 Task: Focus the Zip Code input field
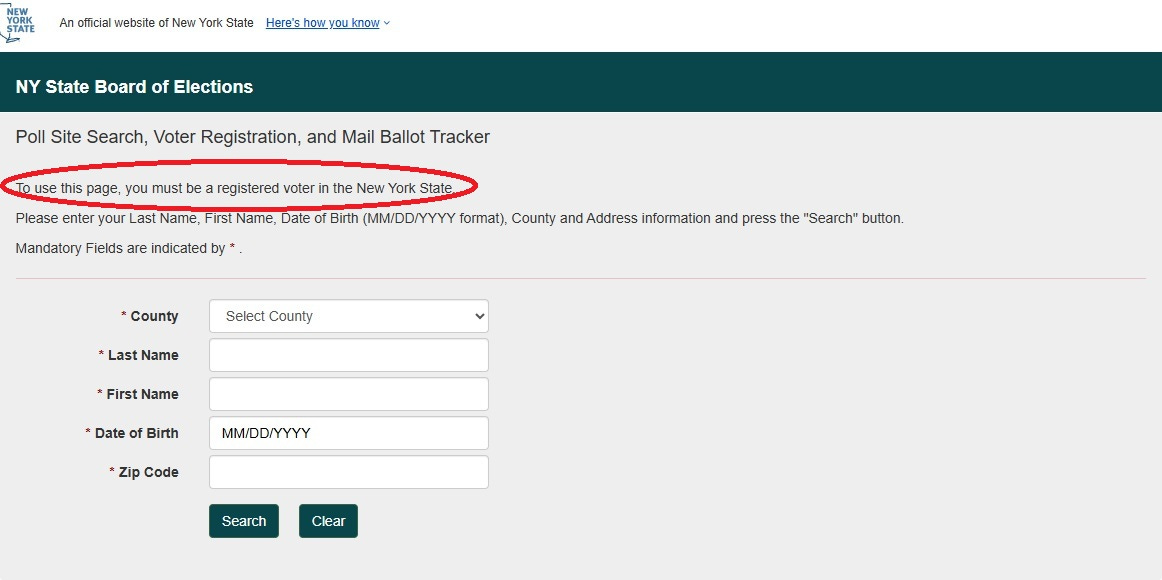click(x=348, y=472)
